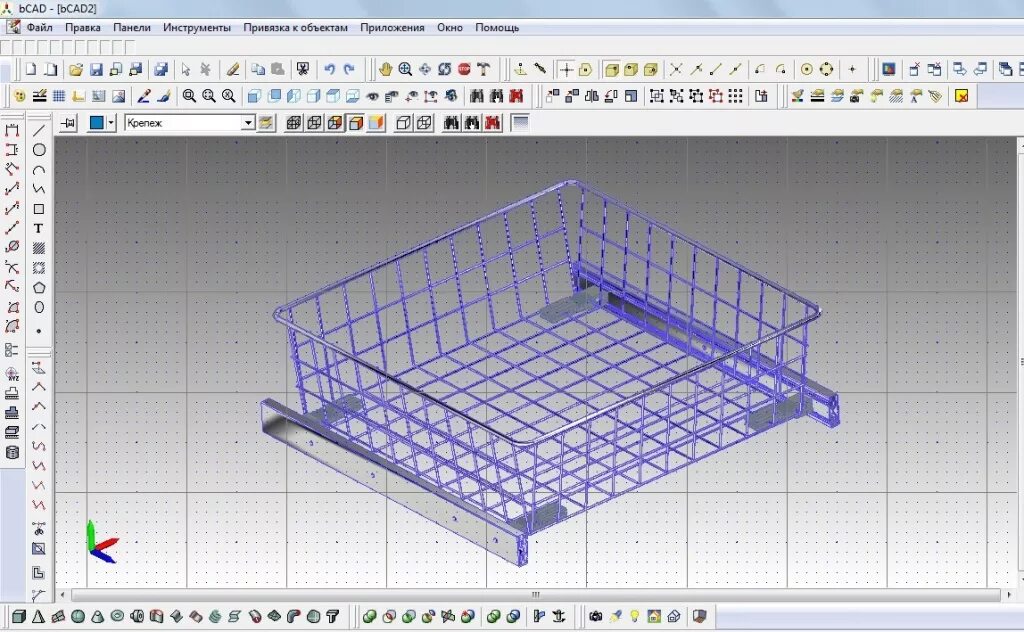Open the Привязка к объектам menu
The image size is (1024, 632).
(x=295, y=27)
